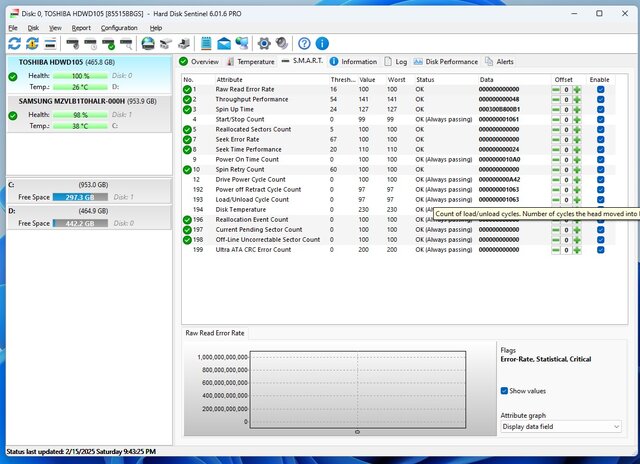The width and height of the screenshot is (640, 464).
Task: Open configuration via the gear toolbar icon
Action: (x=264, y=43)
